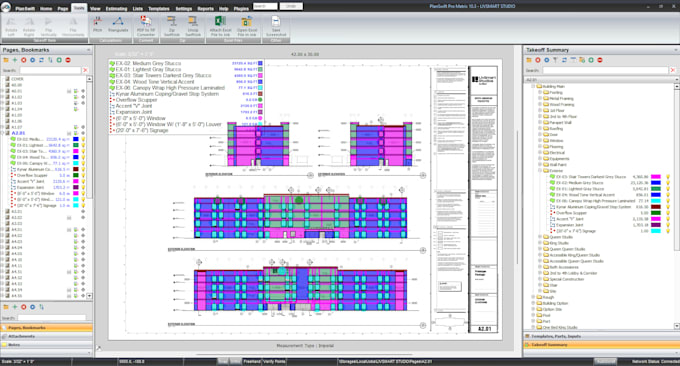Image resolution: width=680 pixels, height=366 pixels.
Task: Click the Takeoff Summary search field
Action: point(605,70)
